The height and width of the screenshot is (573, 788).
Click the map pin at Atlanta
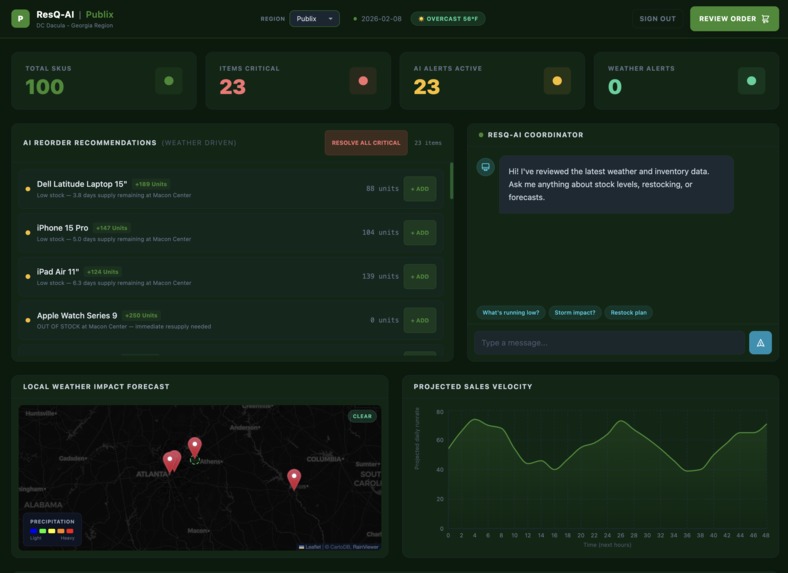pyautogui.click(x=171, y=462)
